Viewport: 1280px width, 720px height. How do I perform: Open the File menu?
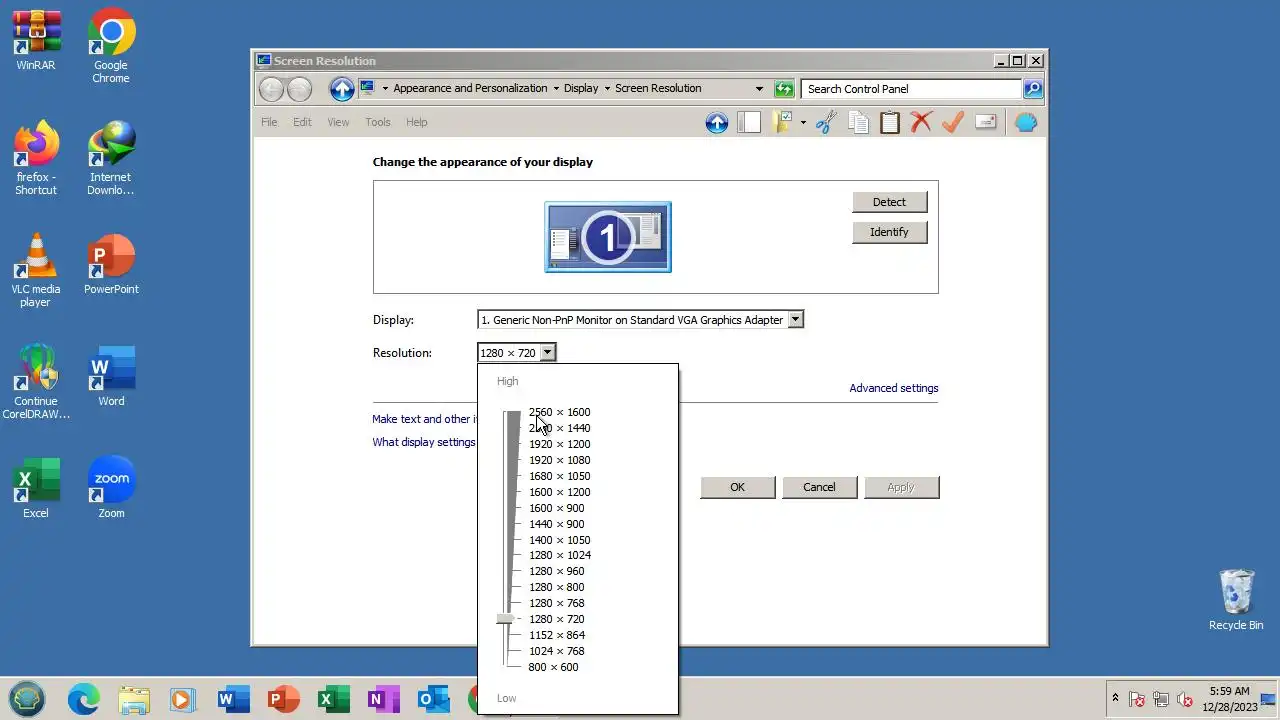(x=269, y=122)
